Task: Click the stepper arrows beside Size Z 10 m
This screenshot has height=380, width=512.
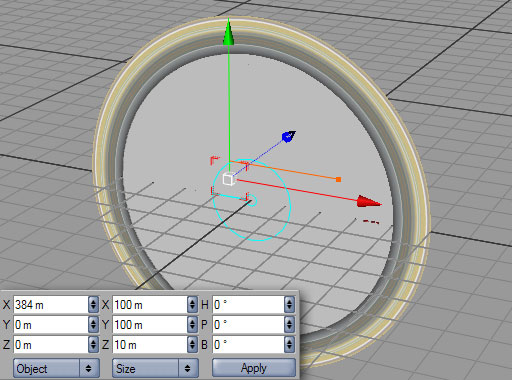Action: pos(192,344)
